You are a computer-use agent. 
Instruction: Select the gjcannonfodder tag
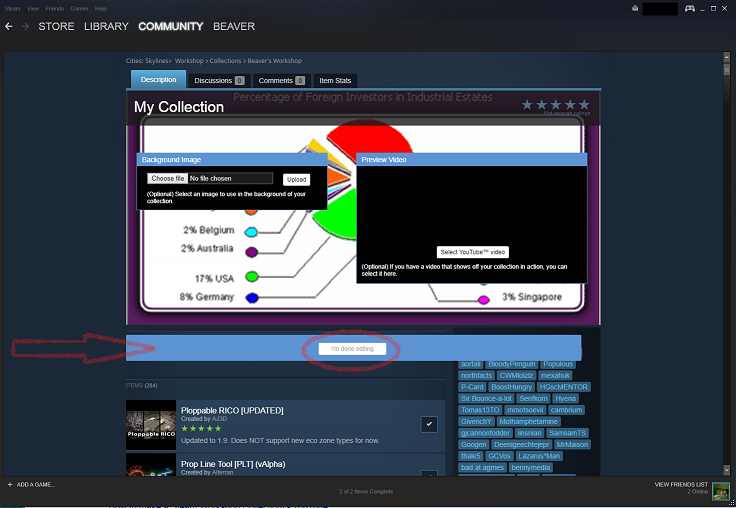[x=485, y=433]
